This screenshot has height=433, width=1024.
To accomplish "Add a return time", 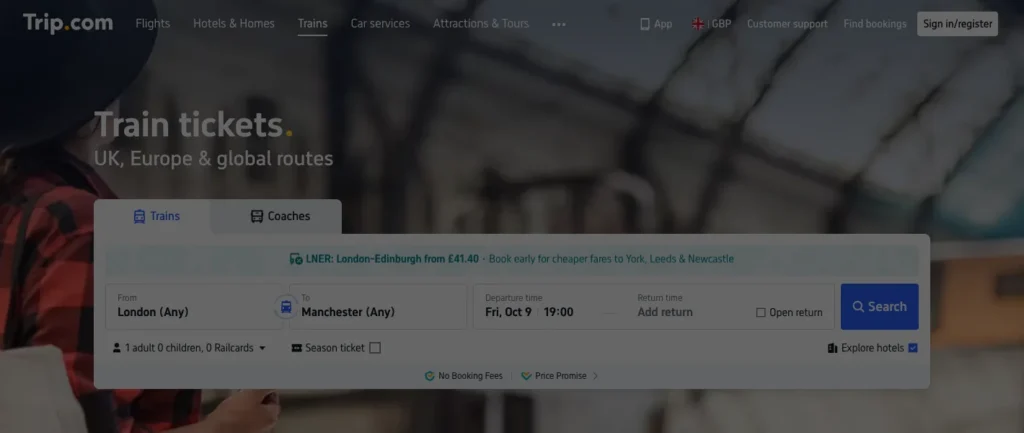I will pyautogui.click(x=665, y=312).
